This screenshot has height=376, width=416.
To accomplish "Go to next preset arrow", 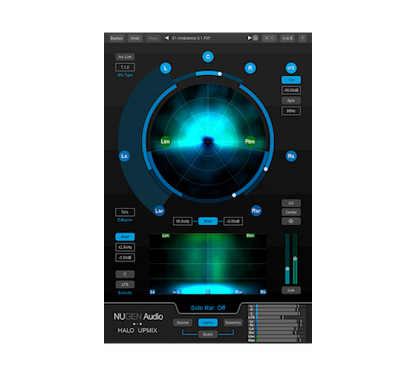I will (x=249, y=38).
